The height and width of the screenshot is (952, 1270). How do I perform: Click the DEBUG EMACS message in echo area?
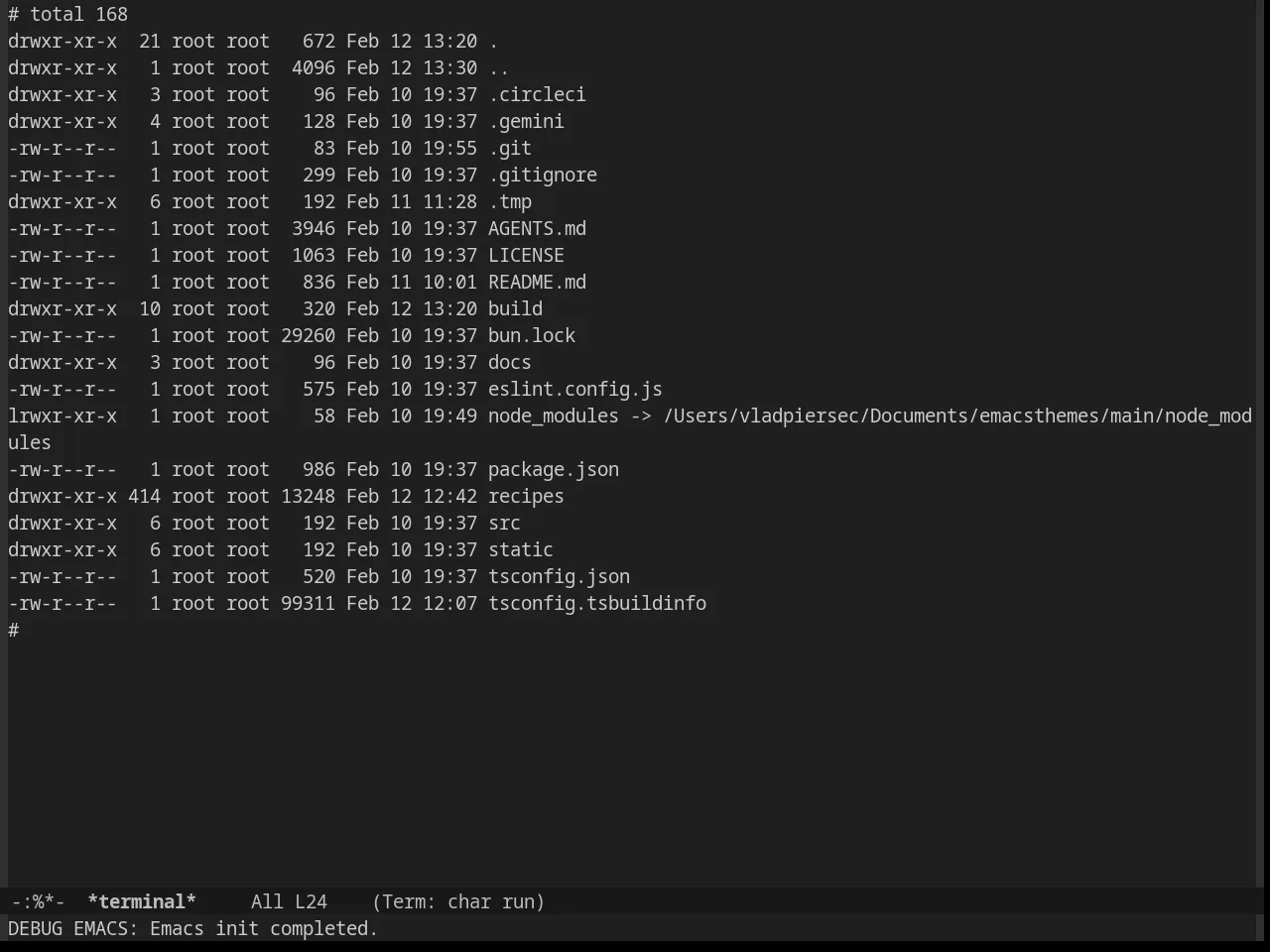(x=193, y=928)
